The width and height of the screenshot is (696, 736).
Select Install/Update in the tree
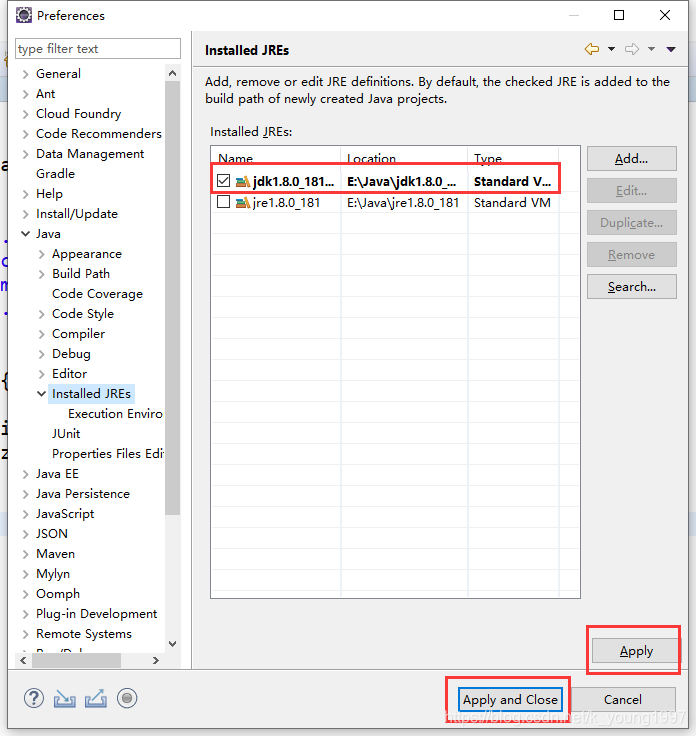click(x=76, y=214)
